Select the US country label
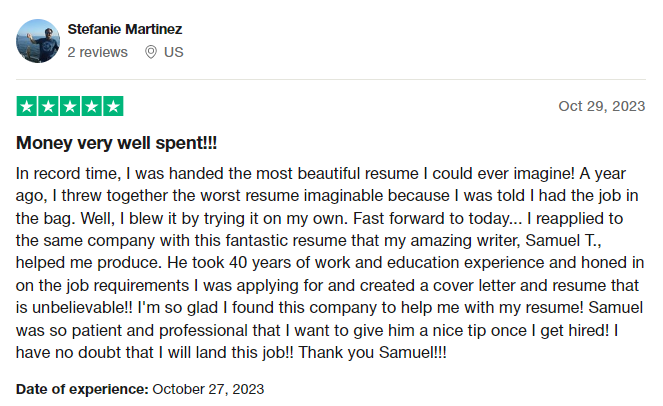 (x=174, y=52)
